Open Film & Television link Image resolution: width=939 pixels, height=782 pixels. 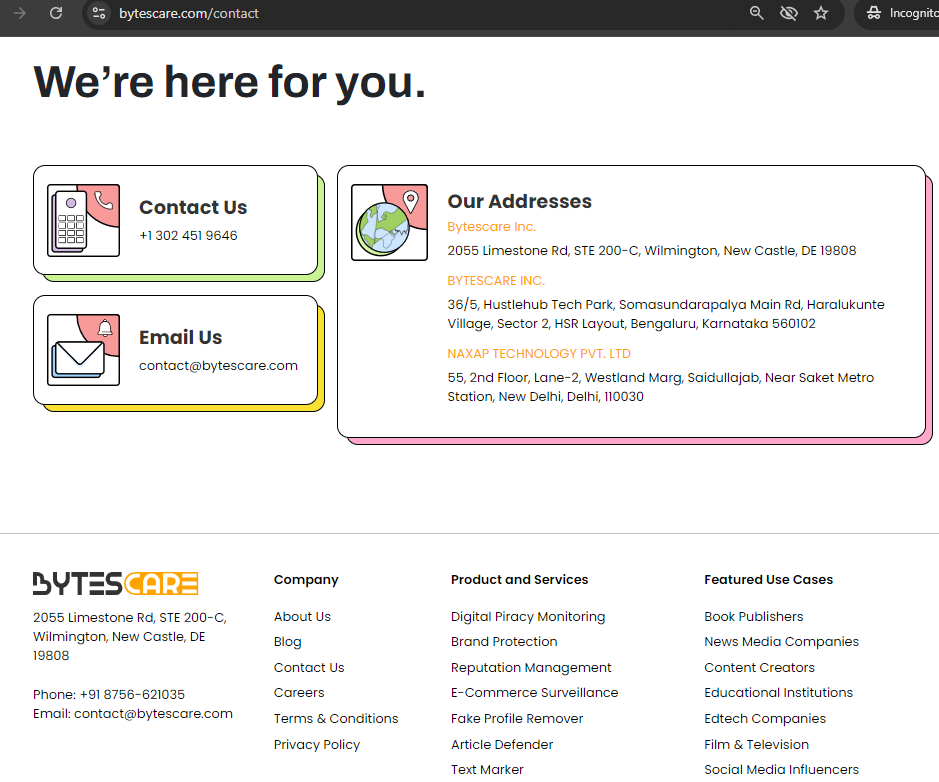tap(756, 745)
